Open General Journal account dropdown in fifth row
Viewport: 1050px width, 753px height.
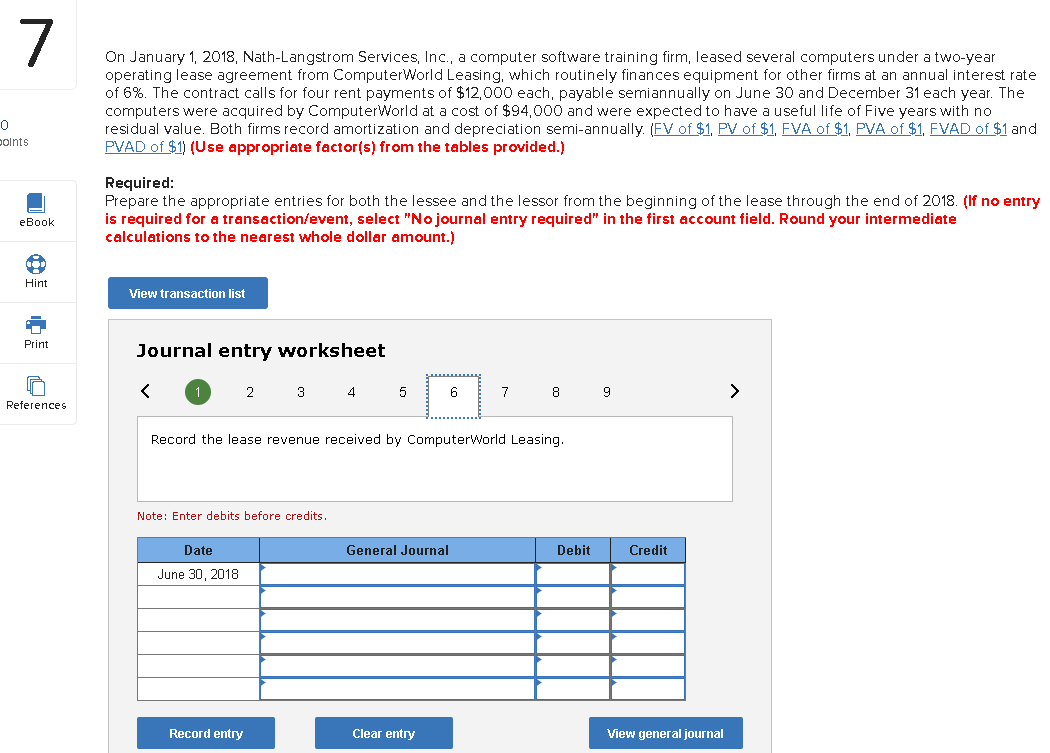397,666
